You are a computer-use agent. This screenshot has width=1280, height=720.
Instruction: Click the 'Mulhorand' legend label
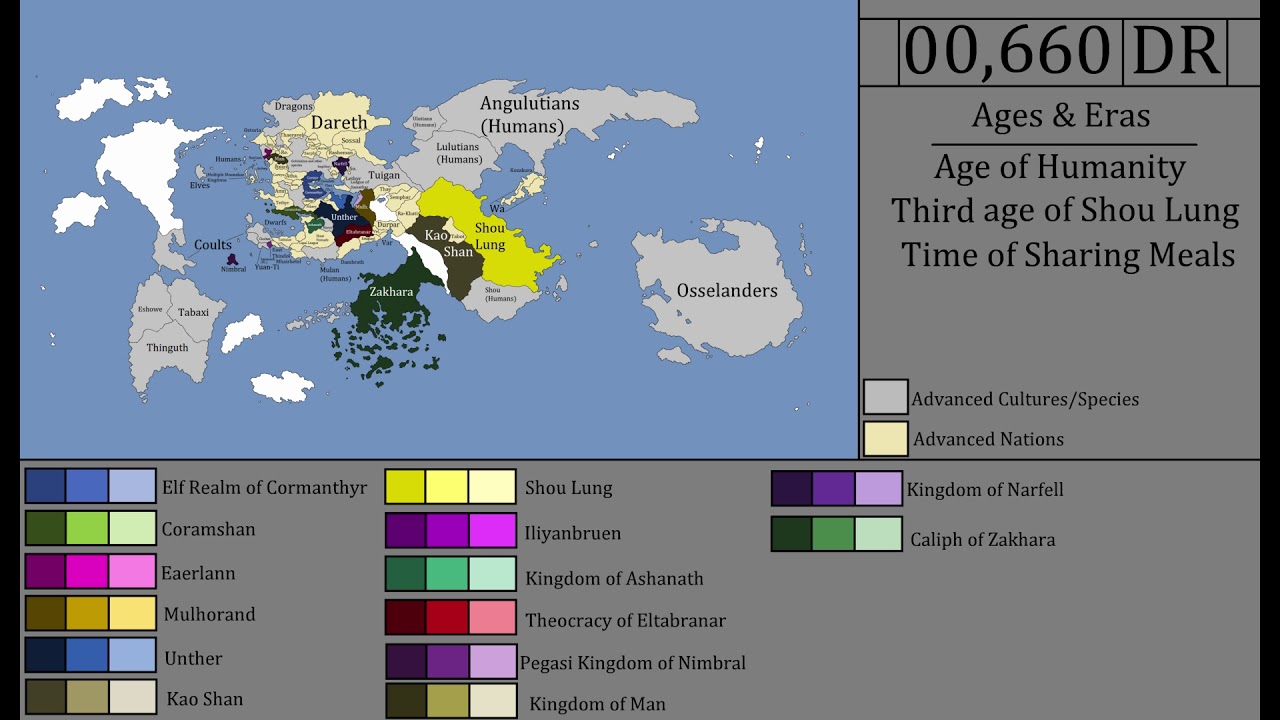tap(209, 614)
